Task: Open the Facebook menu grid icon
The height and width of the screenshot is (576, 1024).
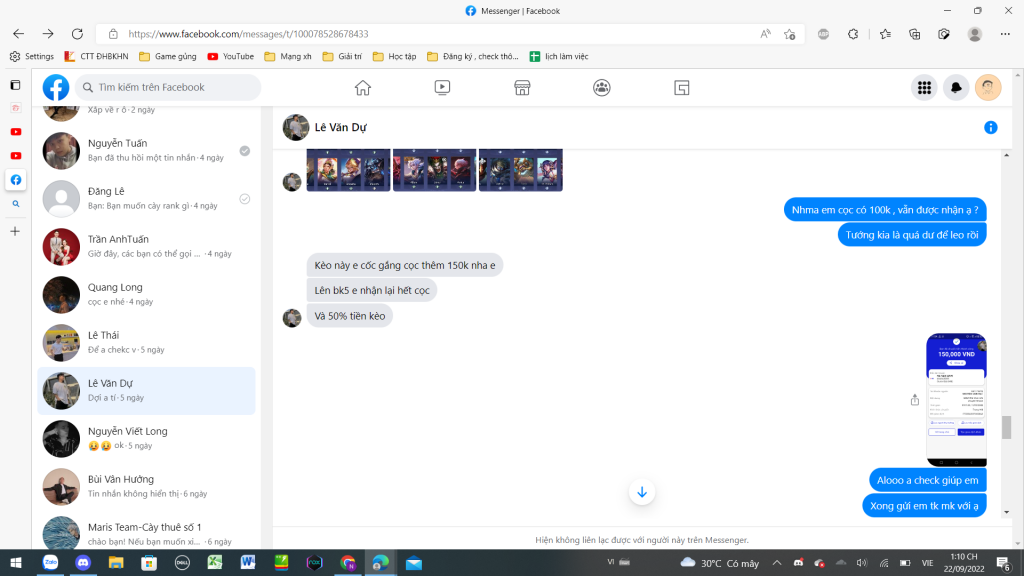Action: pos(924,88)
